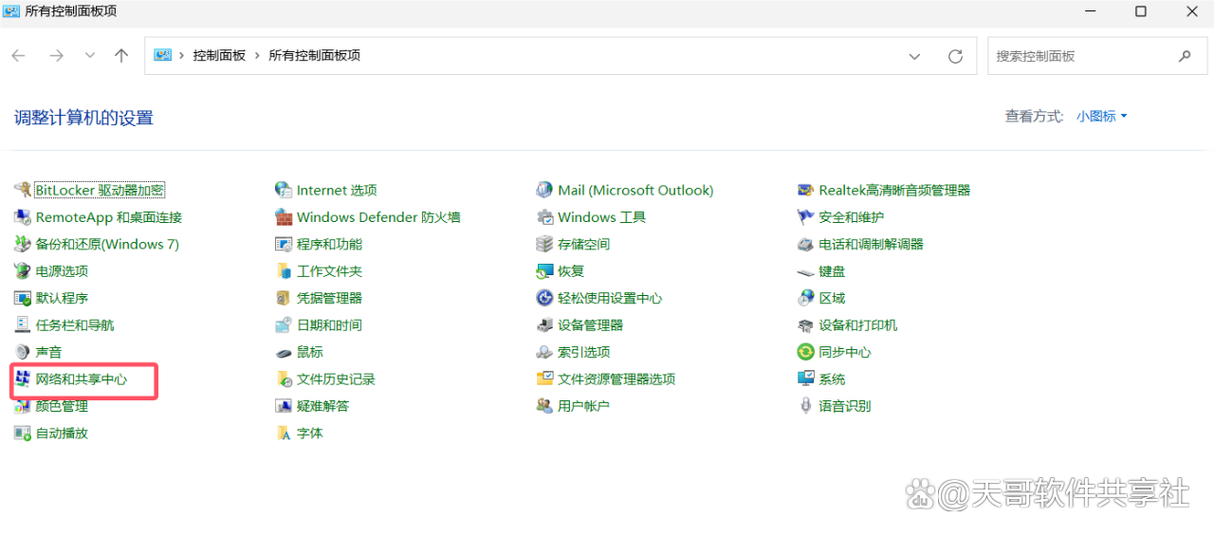The height and width of the screenshot is (536, 1214).
Task: Open the Windows Defender 防火墙 text link
Action: (x=378, y=217)
